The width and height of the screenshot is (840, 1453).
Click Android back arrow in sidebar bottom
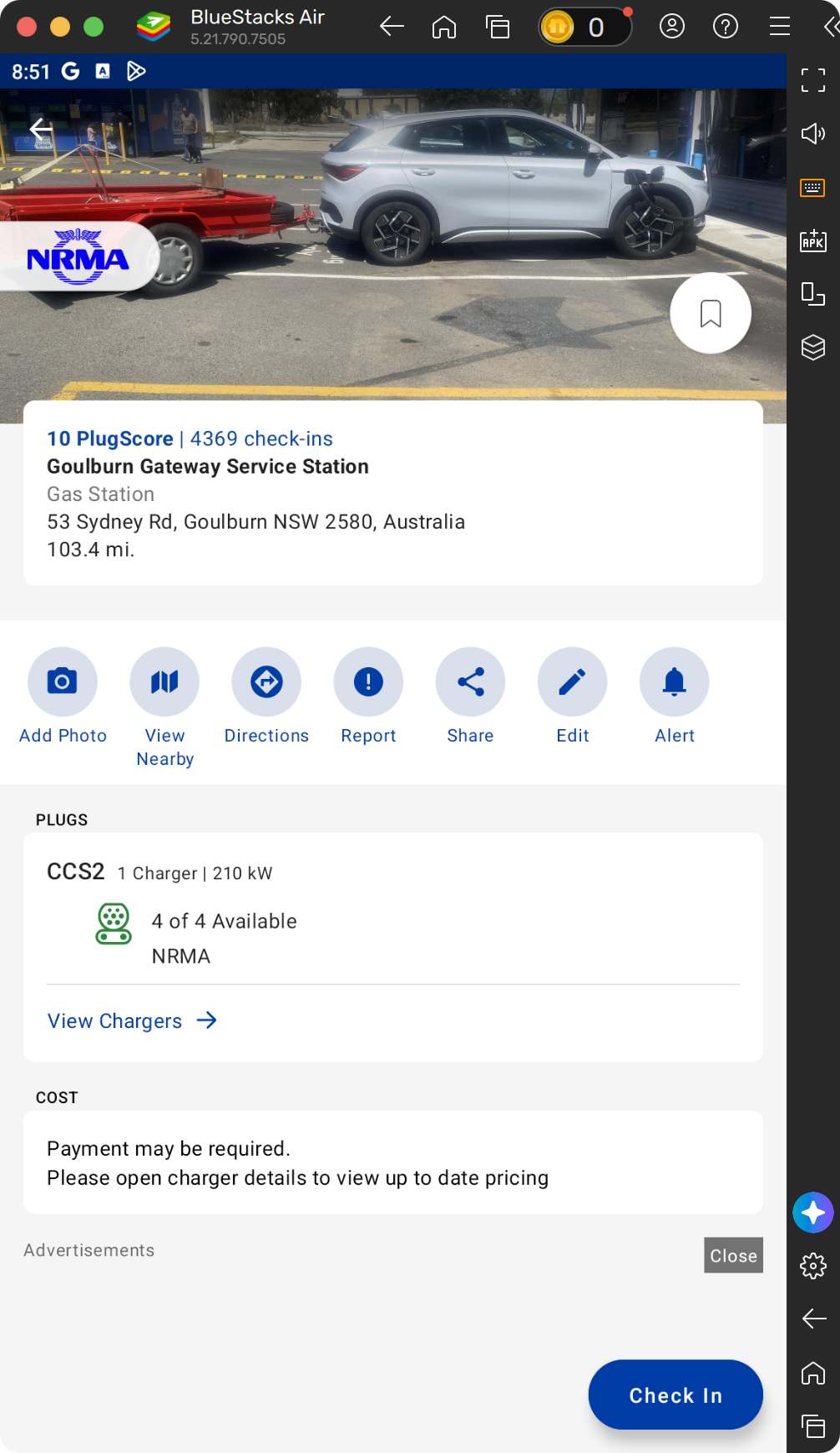[x=813, y=1319]
